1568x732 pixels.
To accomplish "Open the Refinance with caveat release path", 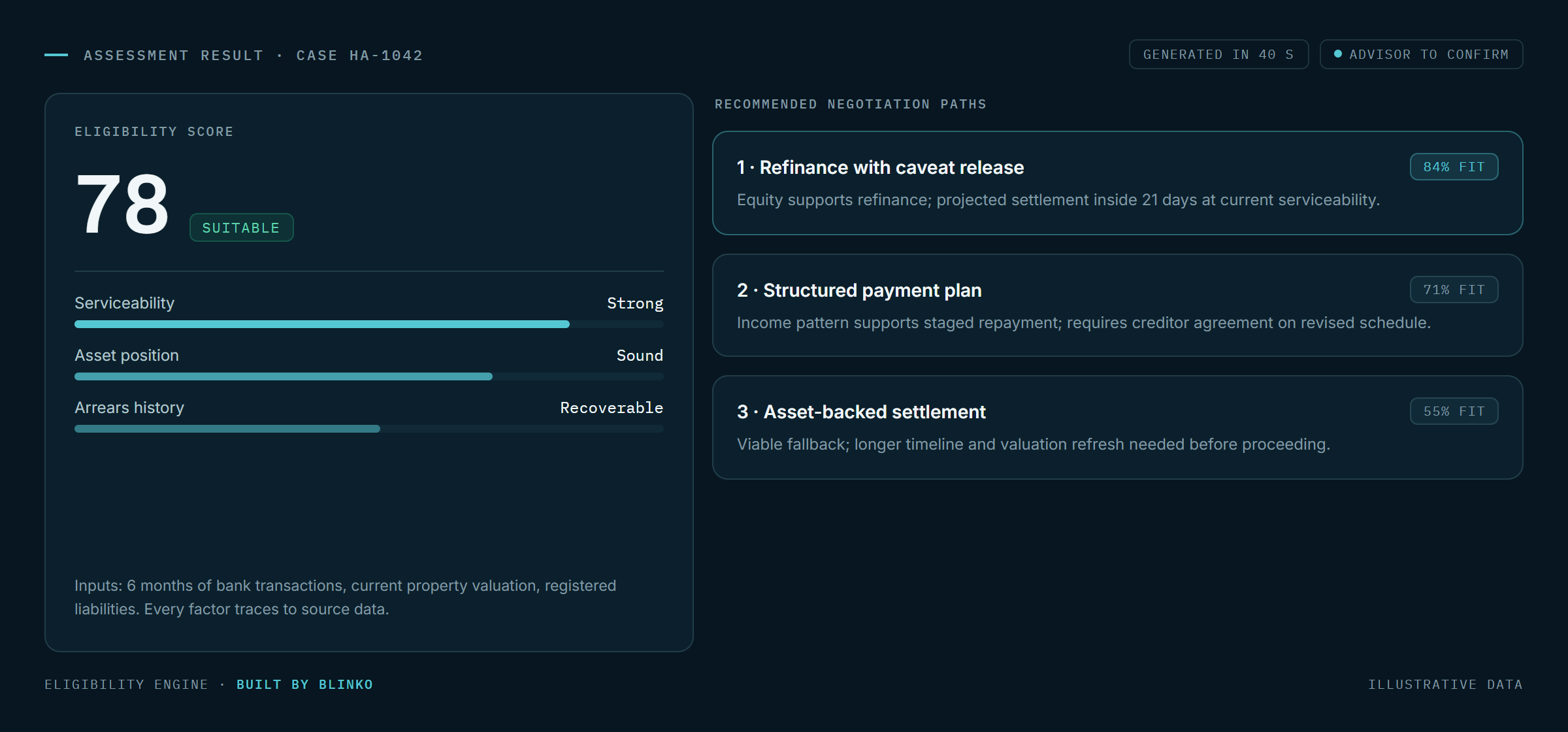I will [x=1117, y=183].
